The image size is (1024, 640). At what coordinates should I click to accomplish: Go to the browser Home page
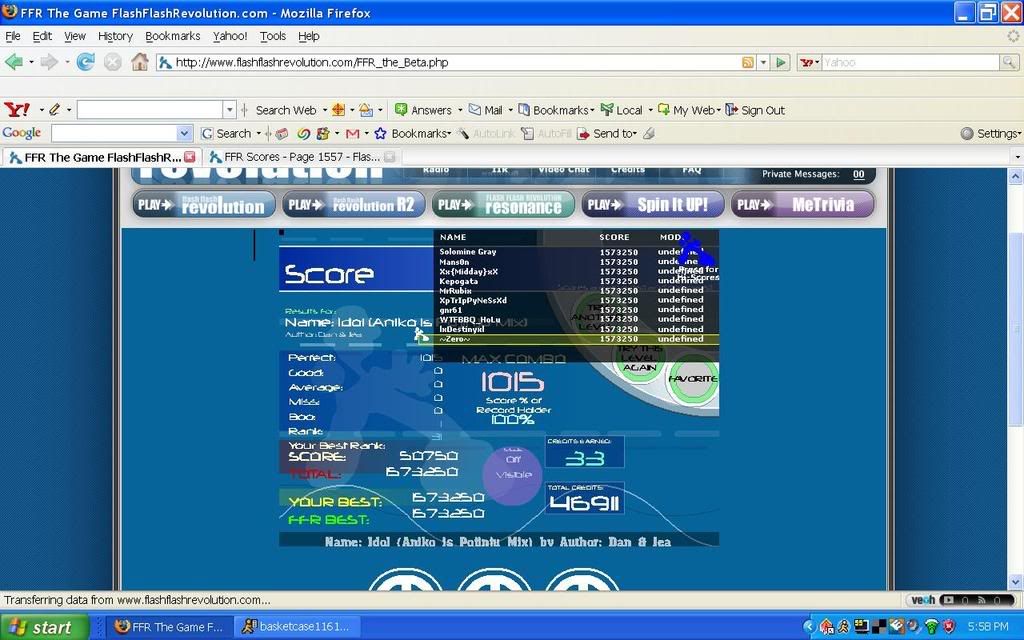[x=140, y=62]
